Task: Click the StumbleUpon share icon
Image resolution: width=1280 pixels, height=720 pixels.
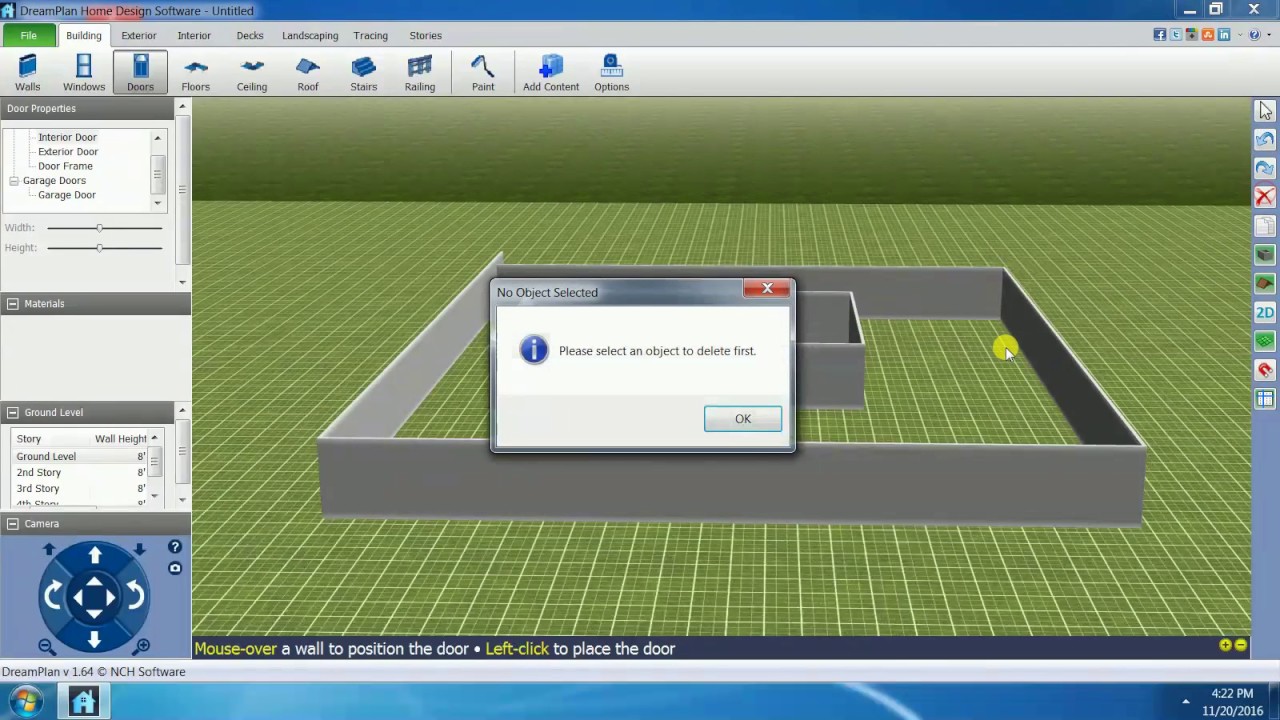Action: pyautogui.click(x=1208, y=35)
